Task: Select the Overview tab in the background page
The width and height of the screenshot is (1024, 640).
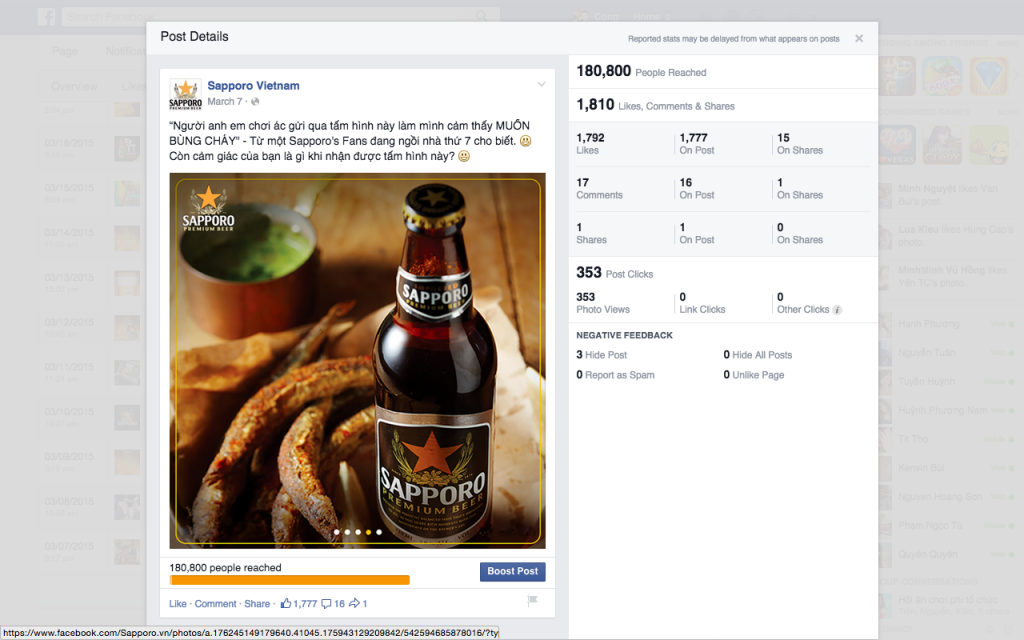Action: tap(74, 86)
